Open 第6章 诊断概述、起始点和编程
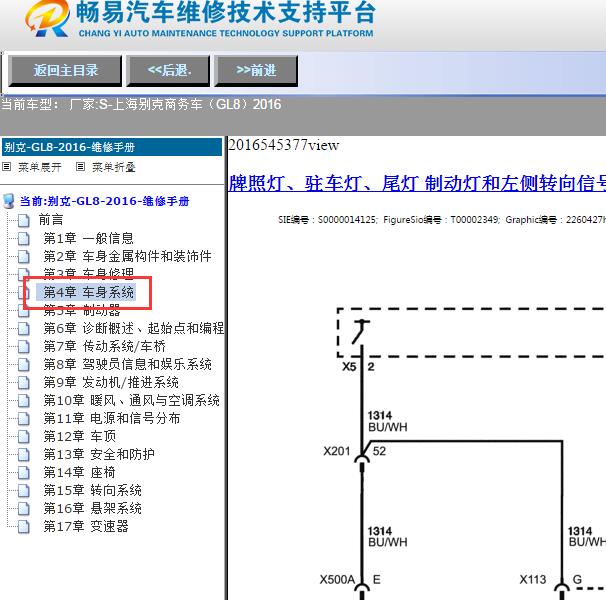The width and height of the screenshot is (606, 600). click(x=134, y=328)
